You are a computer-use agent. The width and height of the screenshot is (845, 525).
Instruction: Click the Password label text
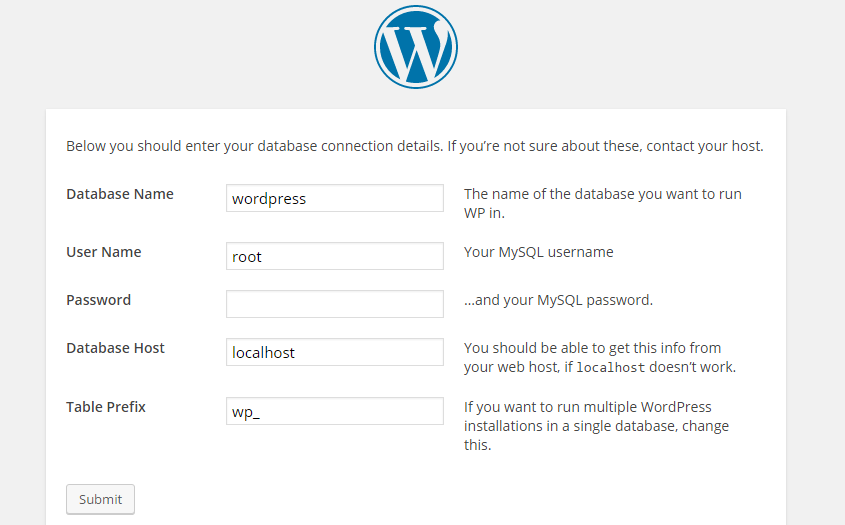[x=99, y=300]
